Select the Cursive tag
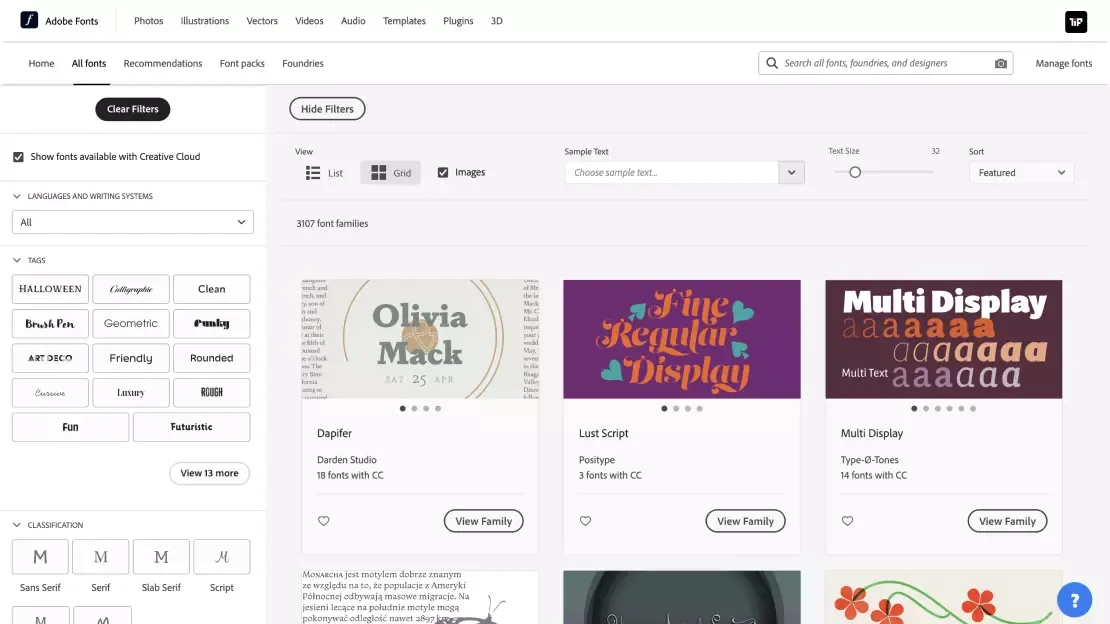This screenshot has height=624, width=1110. [50, 393]
